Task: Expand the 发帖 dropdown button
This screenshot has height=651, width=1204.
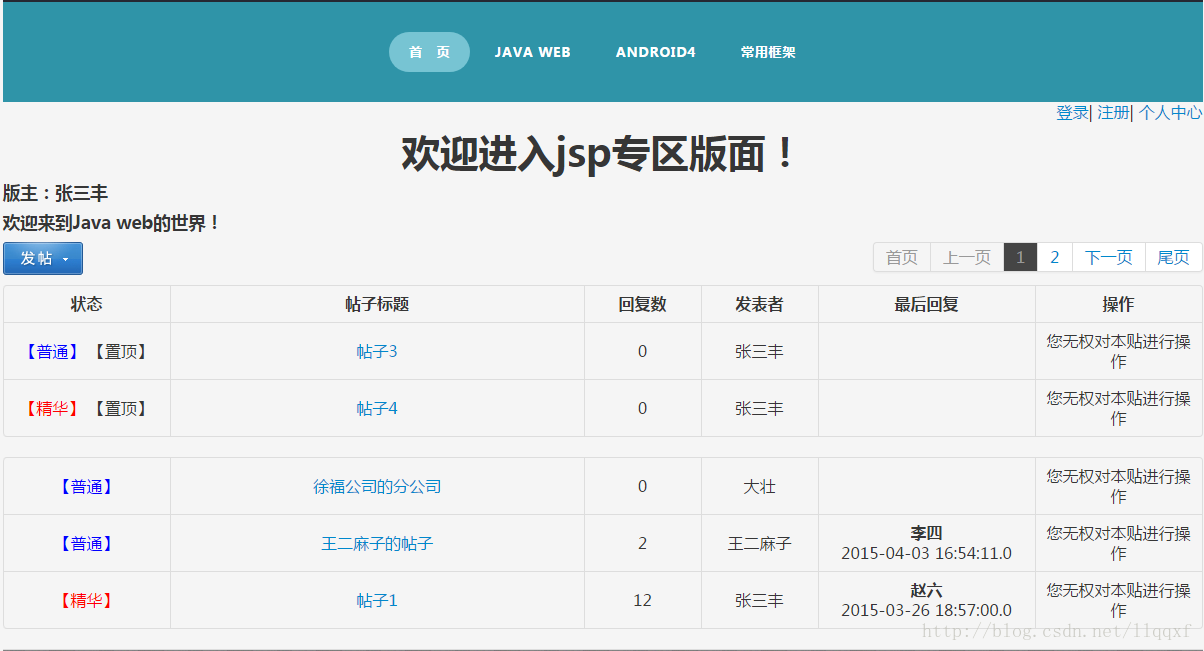Action: click(x=43, y=258)
